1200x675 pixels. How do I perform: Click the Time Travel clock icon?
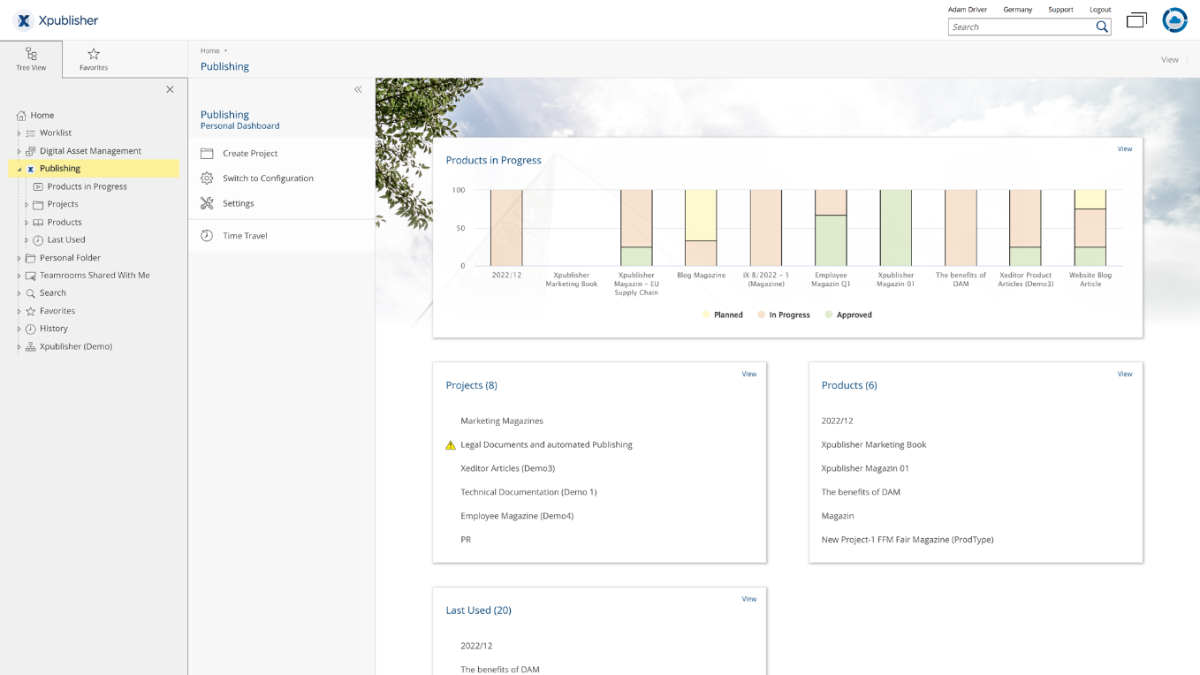(x=207, y=236)
